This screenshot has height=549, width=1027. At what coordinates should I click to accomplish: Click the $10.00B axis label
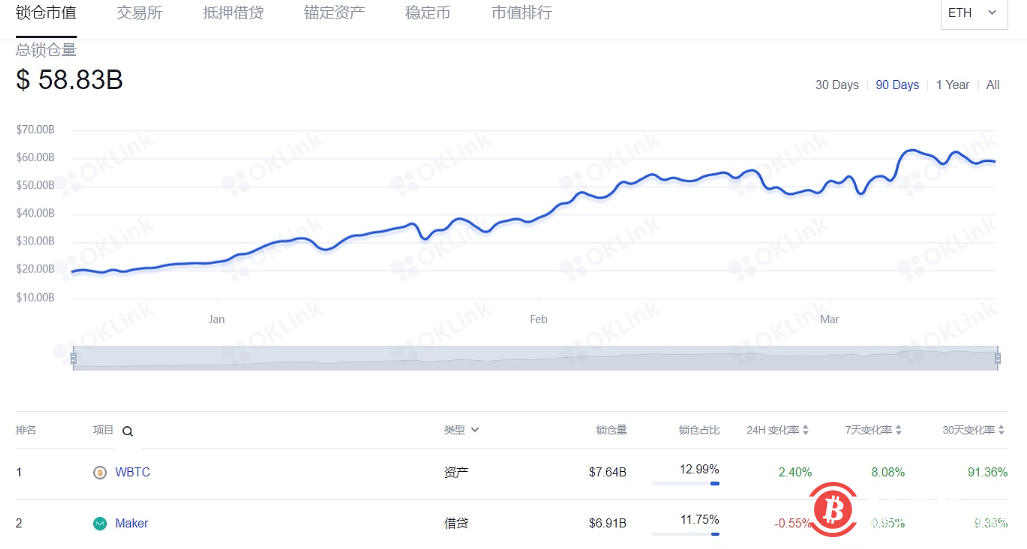[35, 297]
